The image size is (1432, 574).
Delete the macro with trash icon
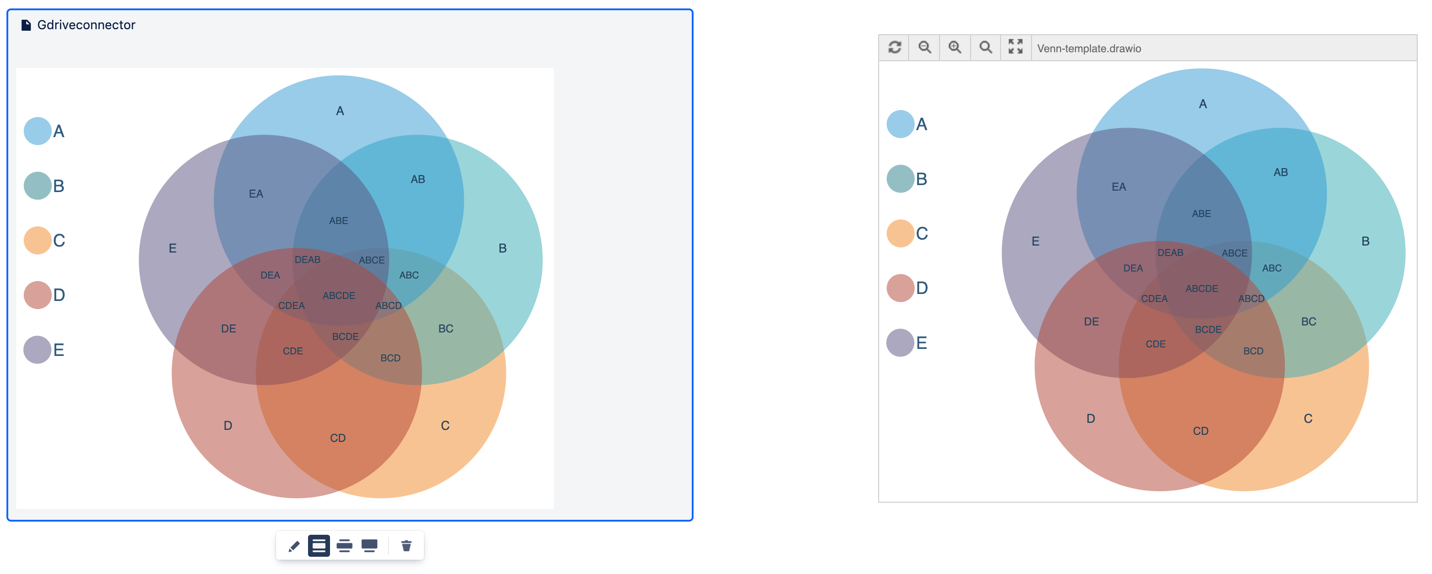click(406, 546)
